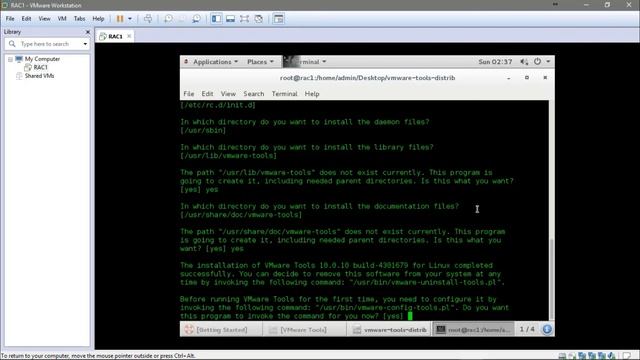The width and height of the screenshot is (640, 360).
Task: Click the guest power icon in top panel
Action: [x=538, y=61]
